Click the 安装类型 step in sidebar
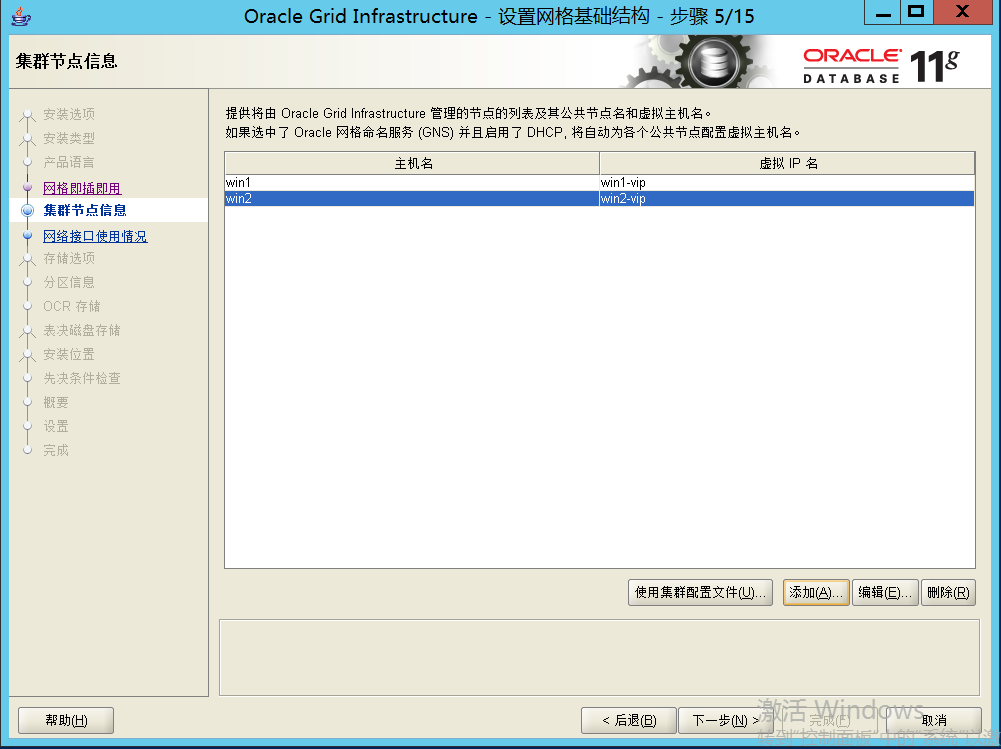Viewport: 1001px width, 749px height. point(69,138)
